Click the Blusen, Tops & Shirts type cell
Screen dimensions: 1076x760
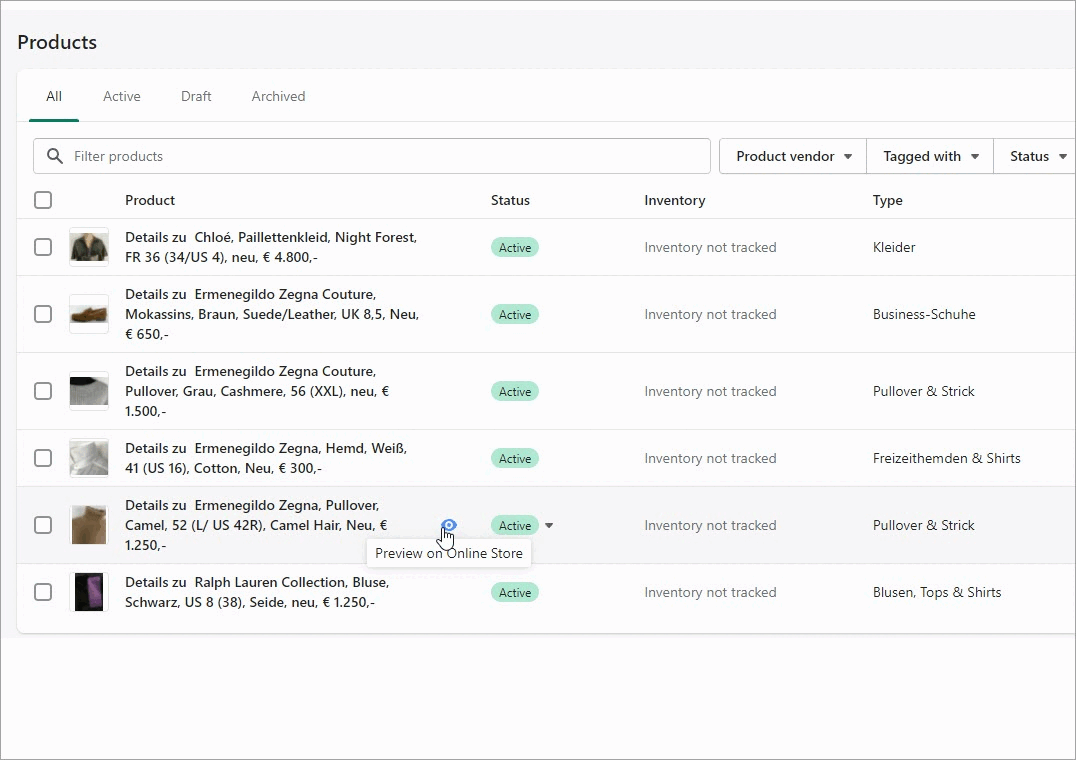click(937, 593)
